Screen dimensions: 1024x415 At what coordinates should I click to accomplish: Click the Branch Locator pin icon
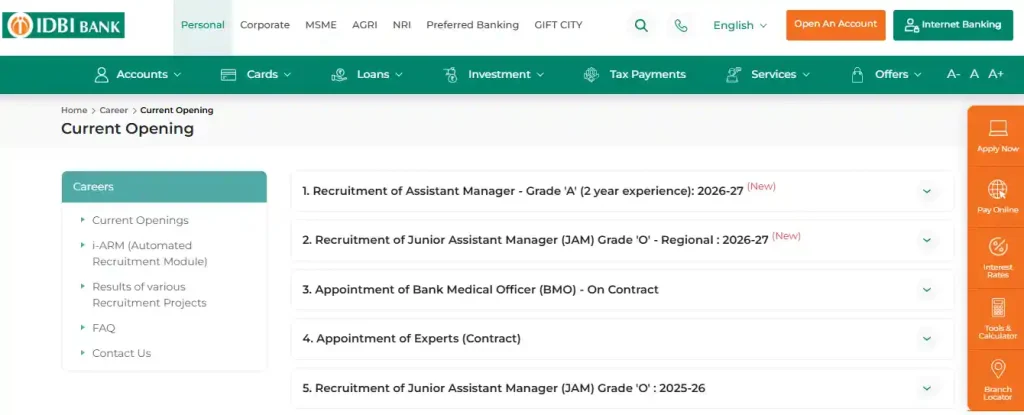coord(996,370)
